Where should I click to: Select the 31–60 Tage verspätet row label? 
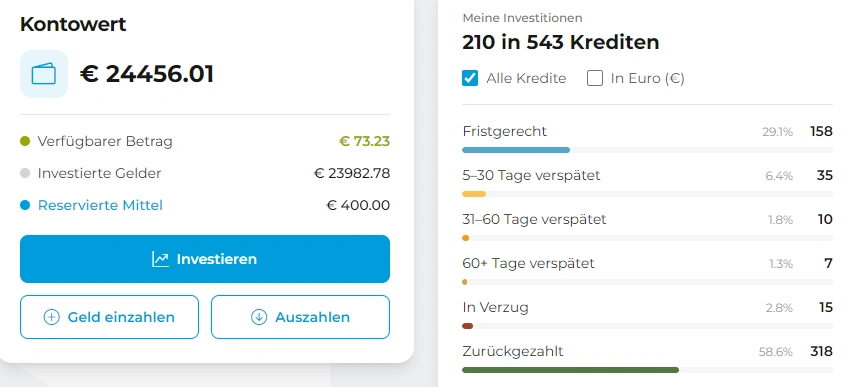coord(534,219)
